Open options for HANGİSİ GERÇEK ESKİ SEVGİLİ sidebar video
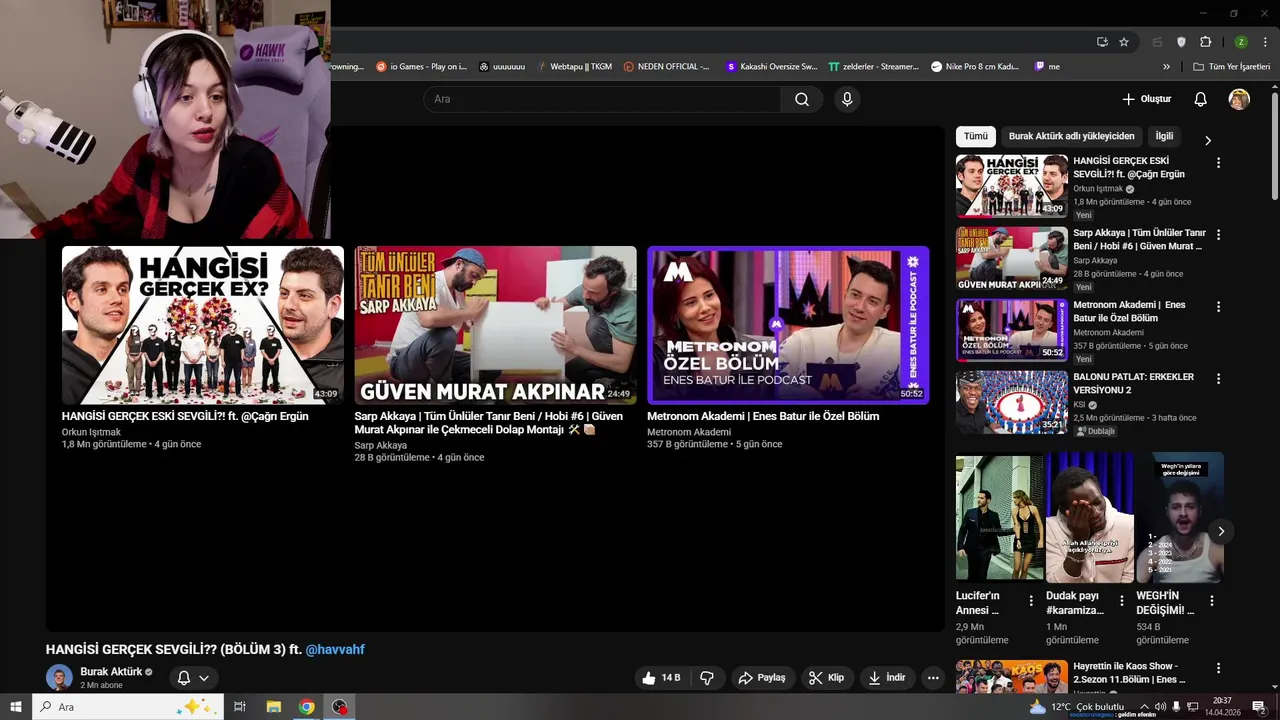 (x=1218, y=163)
